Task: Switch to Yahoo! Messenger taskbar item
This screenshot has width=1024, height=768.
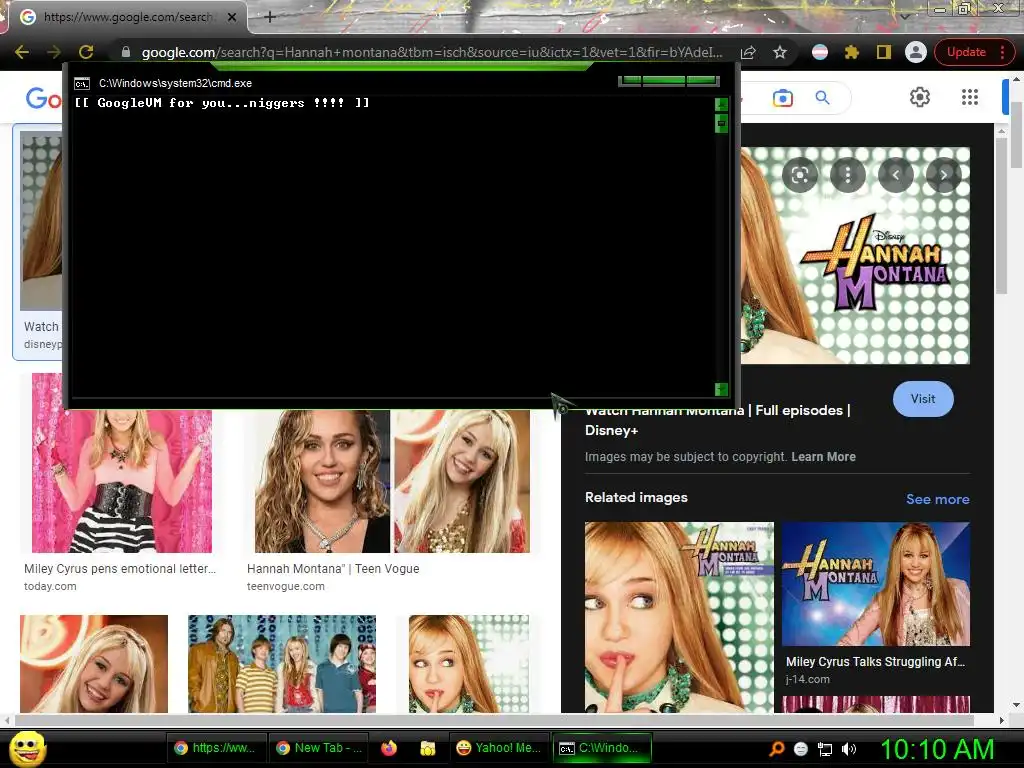Action: 500,748
